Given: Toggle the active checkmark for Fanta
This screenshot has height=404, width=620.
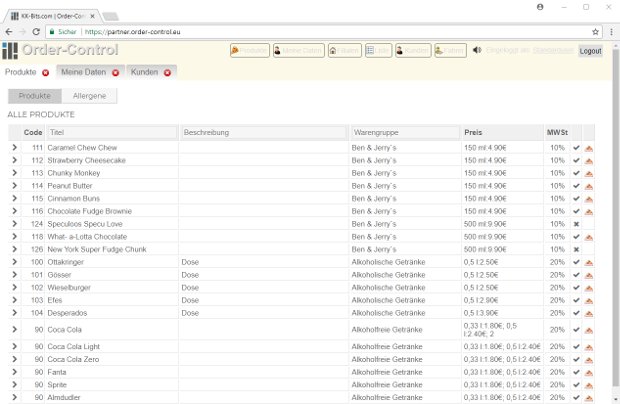Looking at the screenshot, I should (x=576, y=372).
